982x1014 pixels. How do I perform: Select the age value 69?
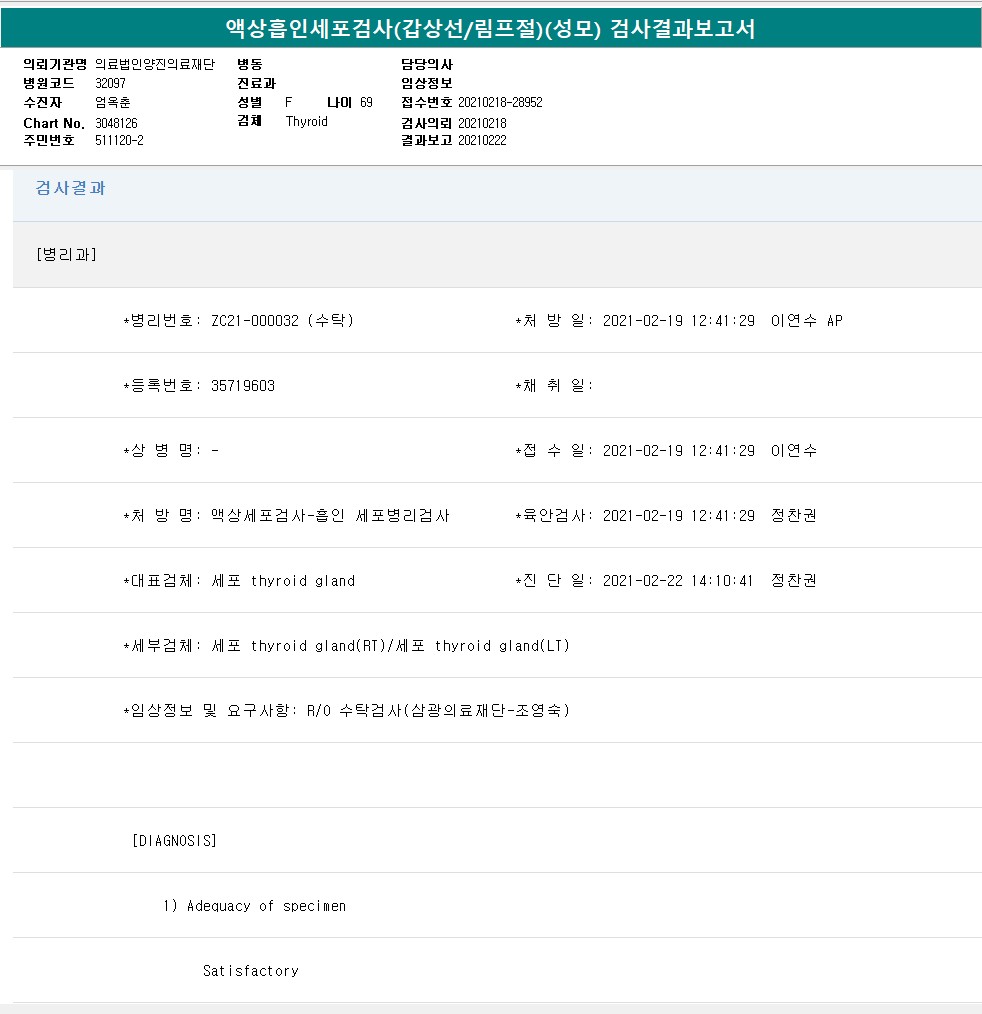pyautogui.click(x=367, y=102)
